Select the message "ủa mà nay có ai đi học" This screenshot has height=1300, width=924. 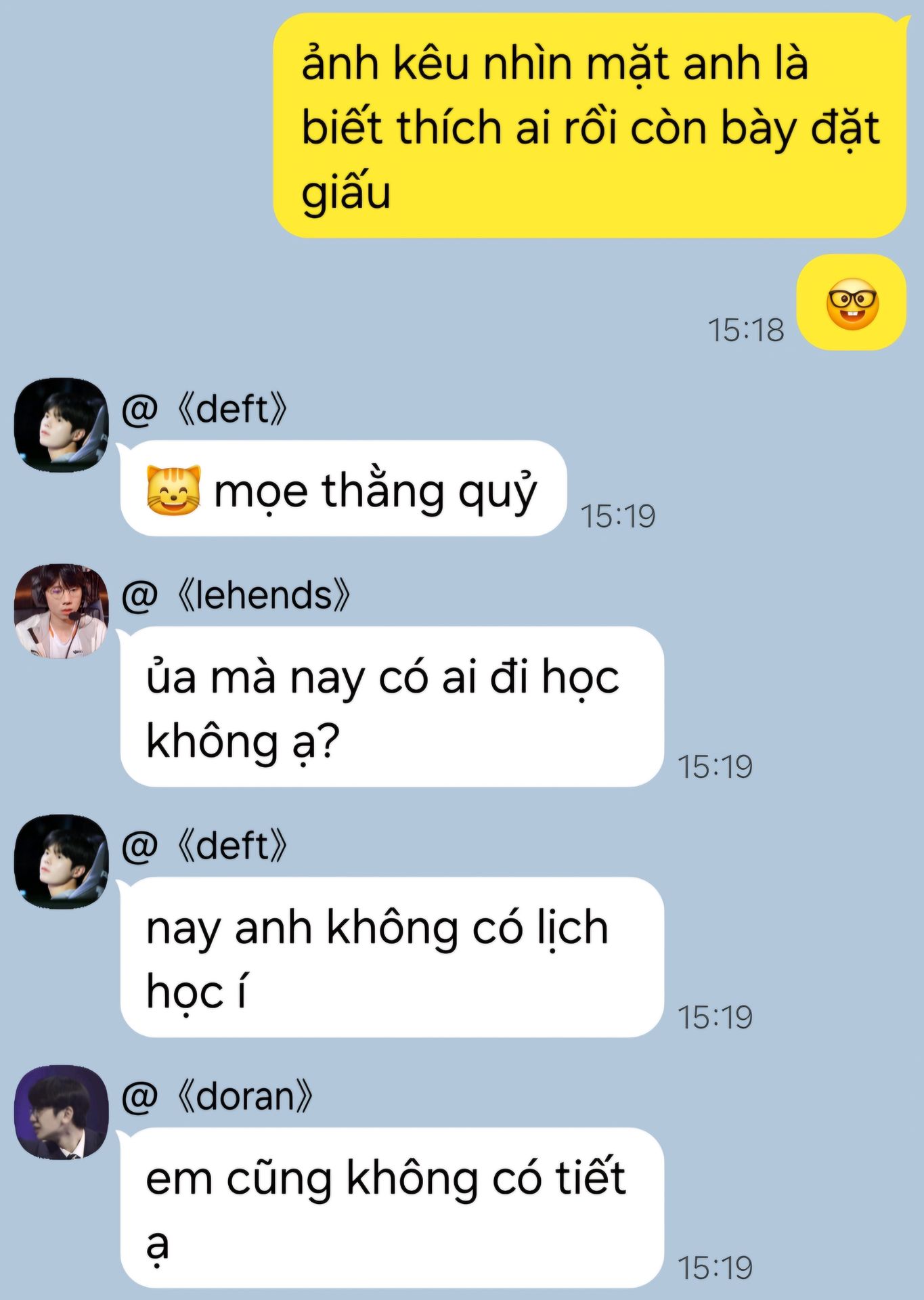tap(392, 707)
